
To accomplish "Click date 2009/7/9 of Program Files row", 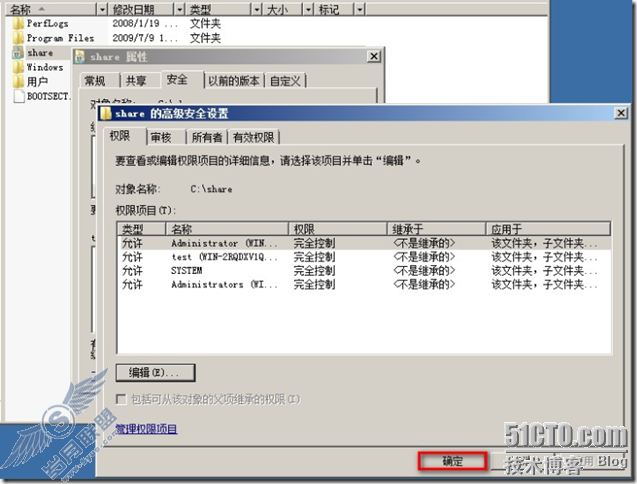I will tap(145, 38).
